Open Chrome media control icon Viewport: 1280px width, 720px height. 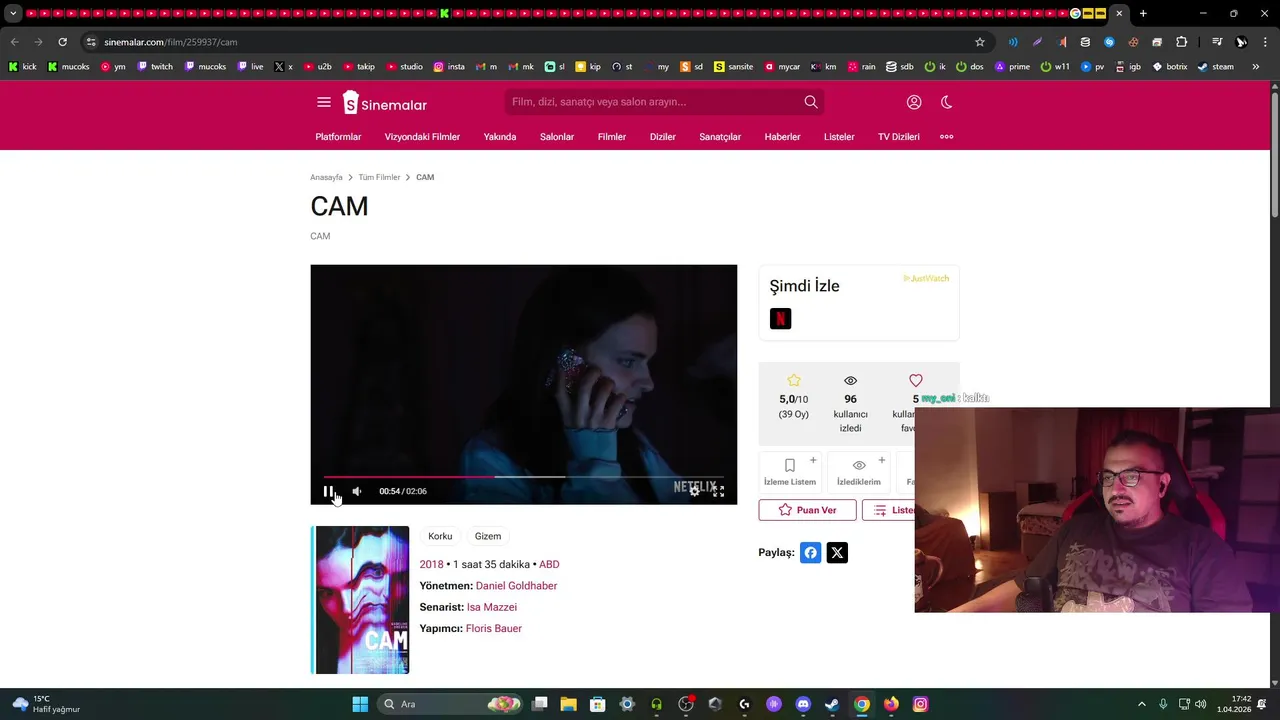coord(1217,42)
